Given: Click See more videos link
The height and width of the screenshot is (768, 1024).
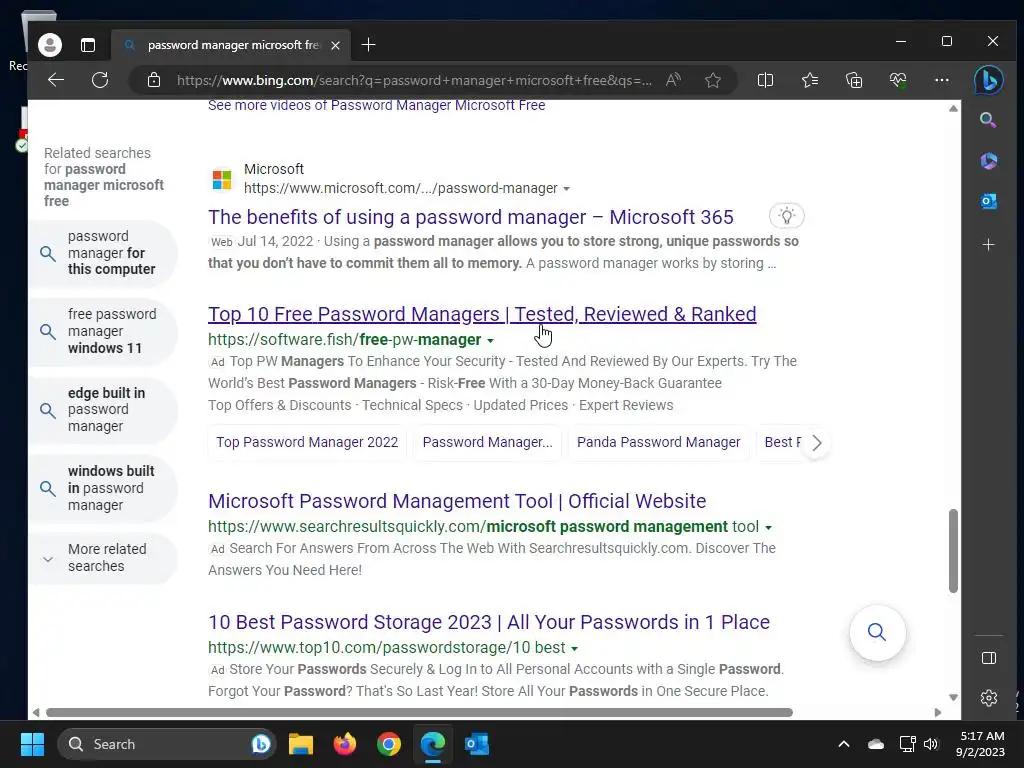Looking at the screenshot, I should tap(377, 105).
